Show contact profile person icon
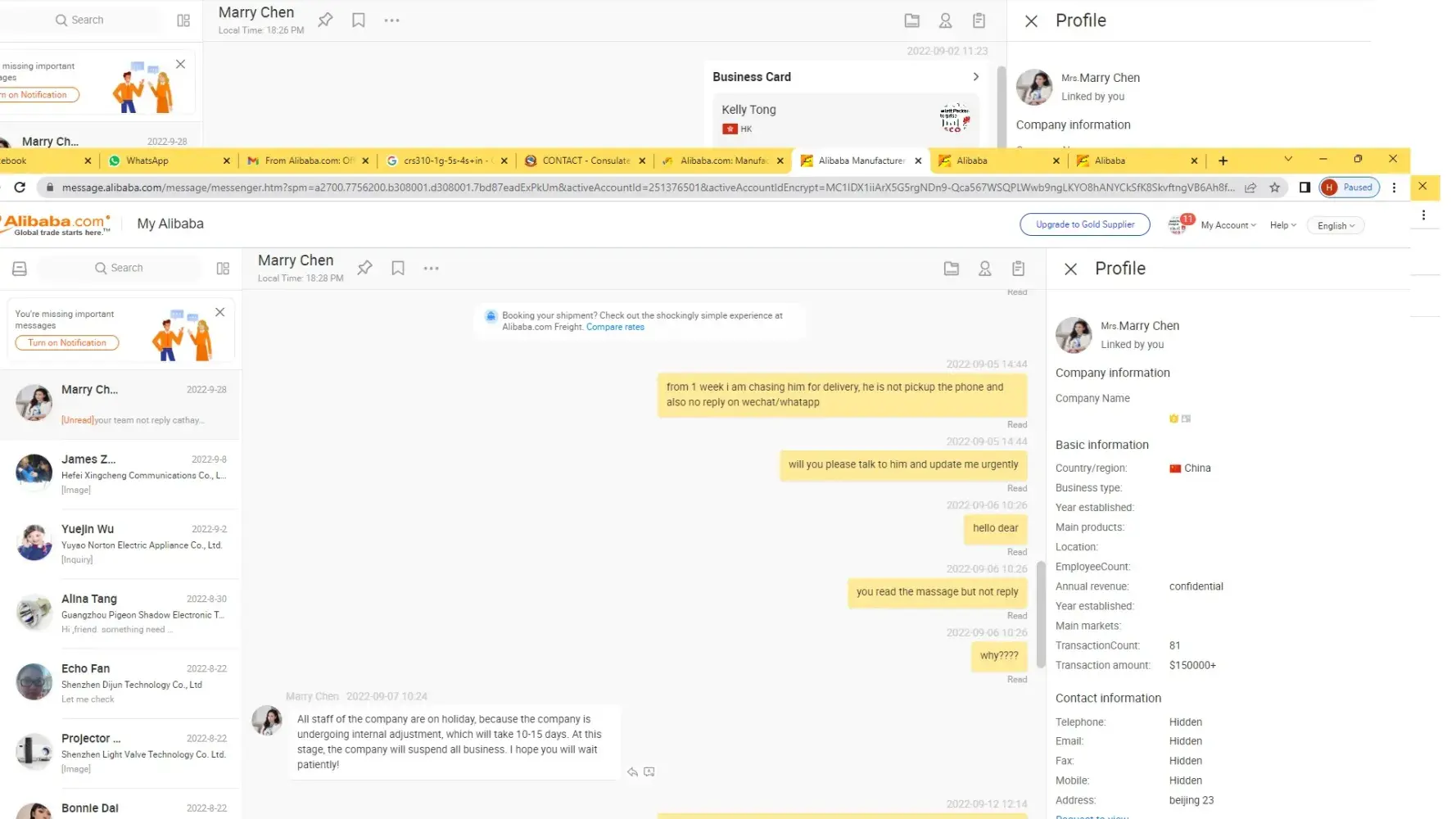 tap(984, 268)
